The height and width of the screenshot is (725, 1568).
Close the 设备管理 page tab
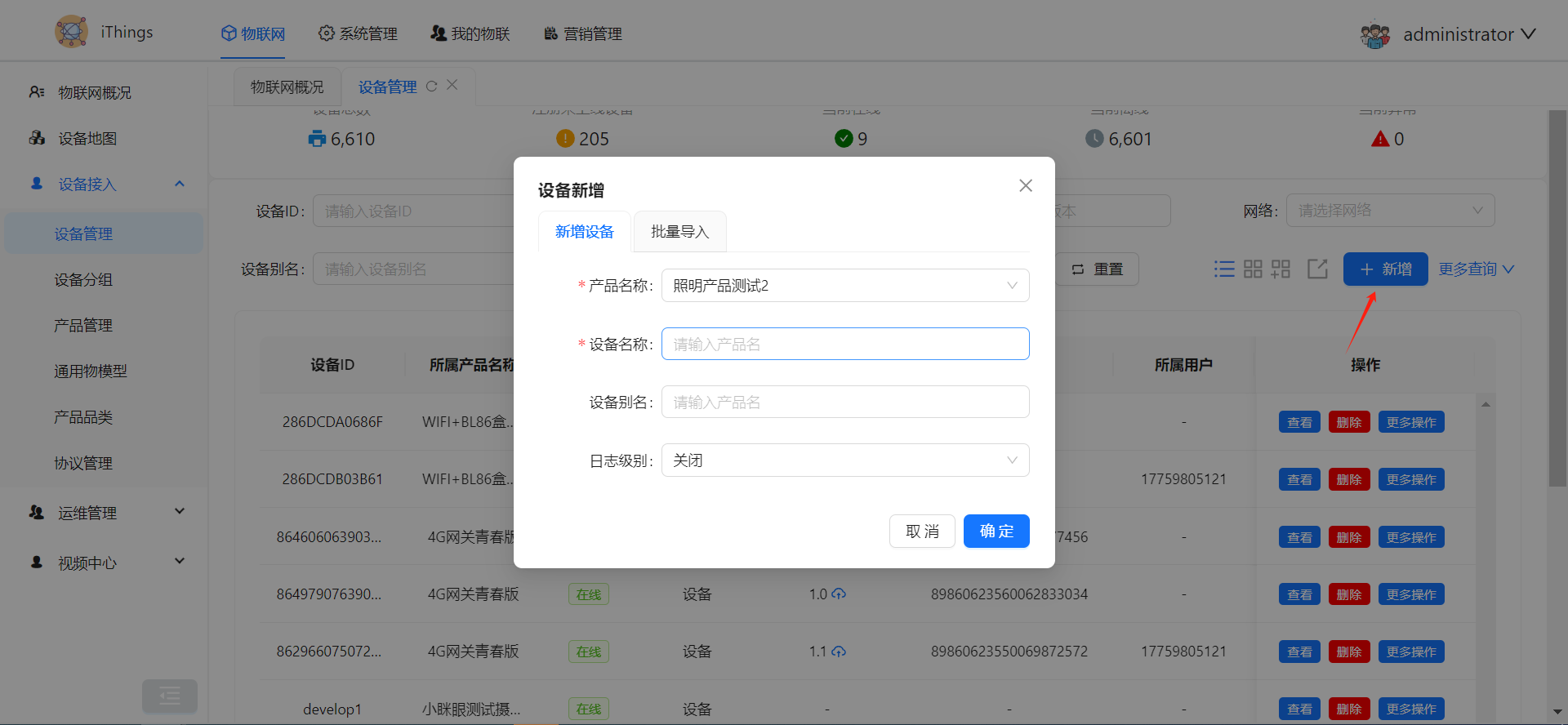[452, 85]
